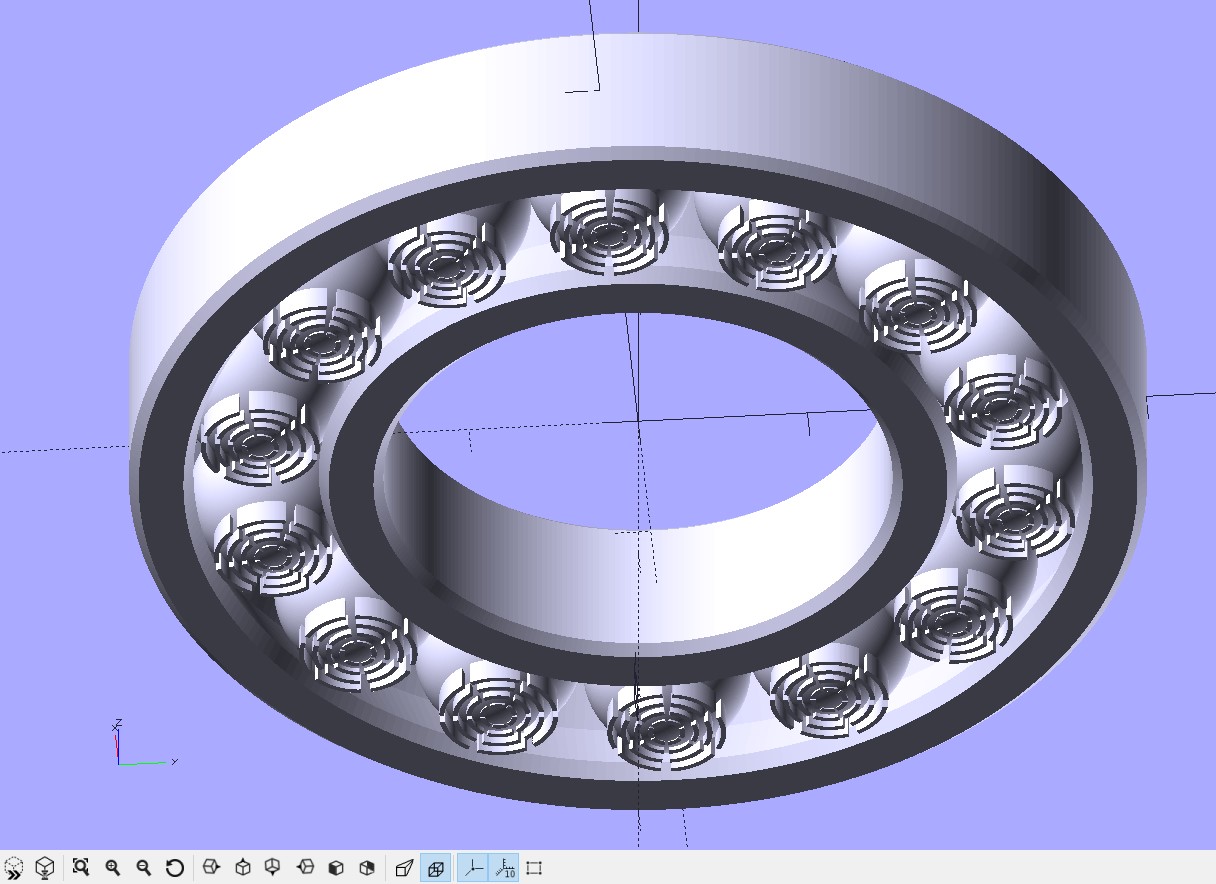This screenshot has width=1216, height=884.
Task: Toggle Orthogonal projection mode
Action: (435, 867)
